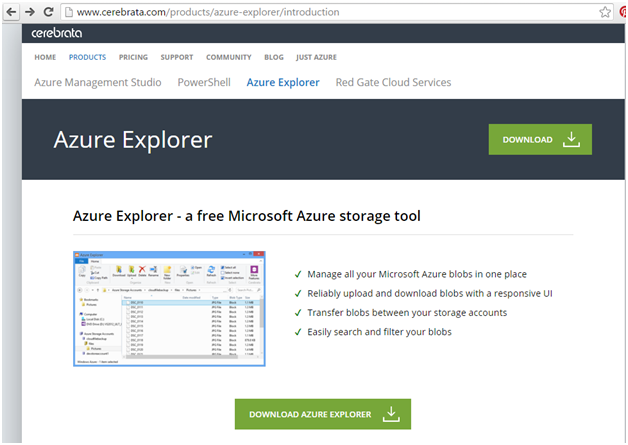Click the download arrow icon in the banner

(571, 139)
